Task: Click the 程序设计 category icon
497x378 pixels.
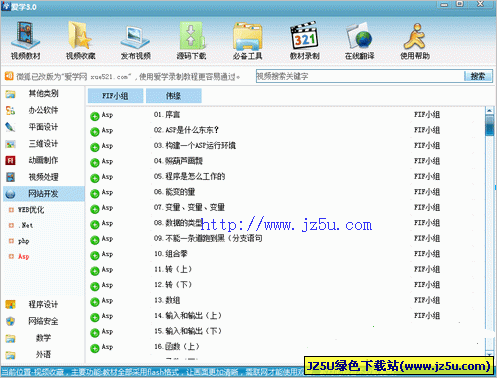Action: pos(10,304)
